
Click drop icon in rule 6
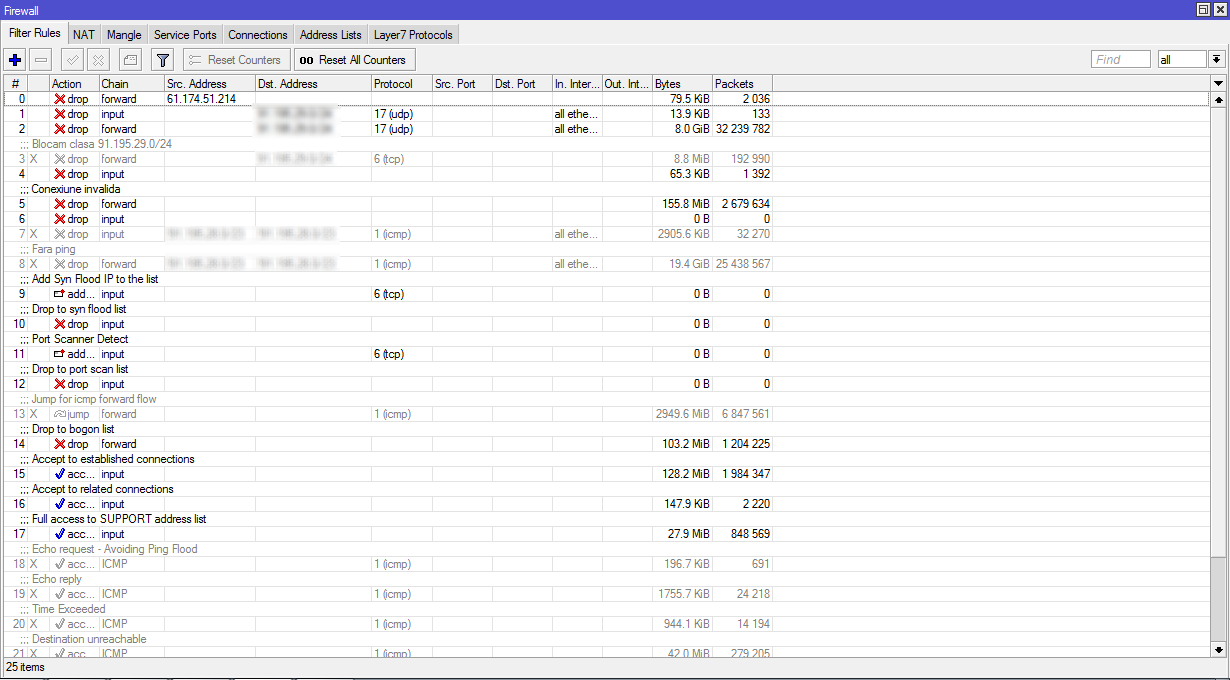pyautogui.click(x=59, y=219)
